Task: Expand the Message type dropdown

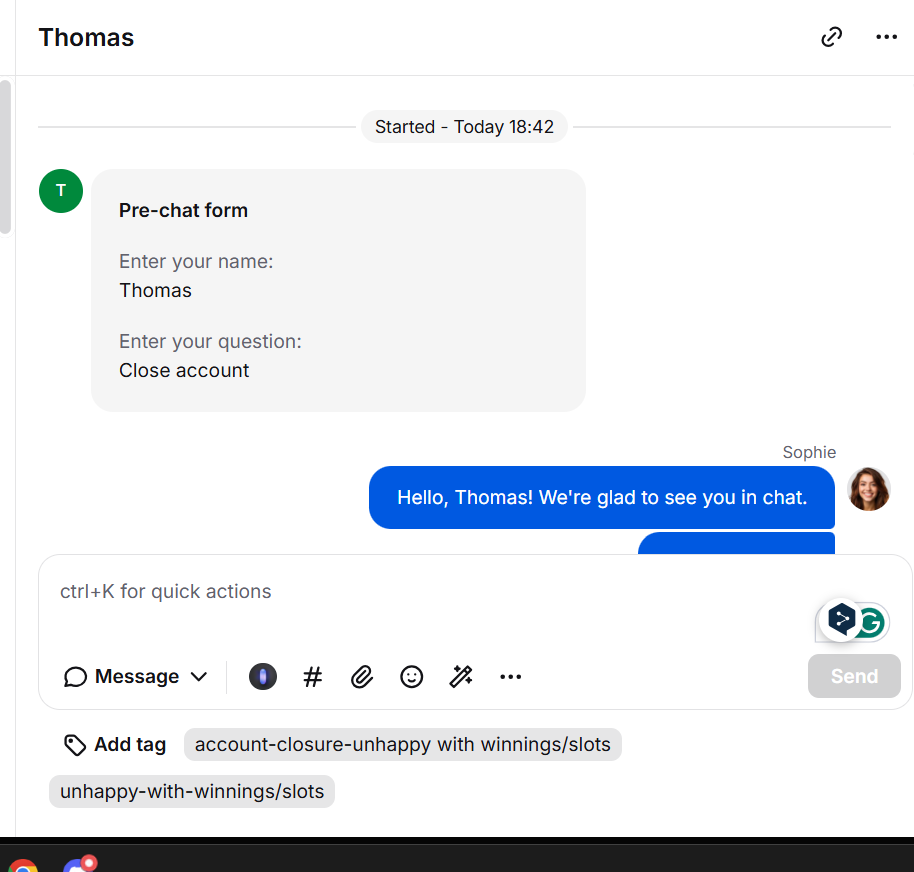Action: pos(136,677)
